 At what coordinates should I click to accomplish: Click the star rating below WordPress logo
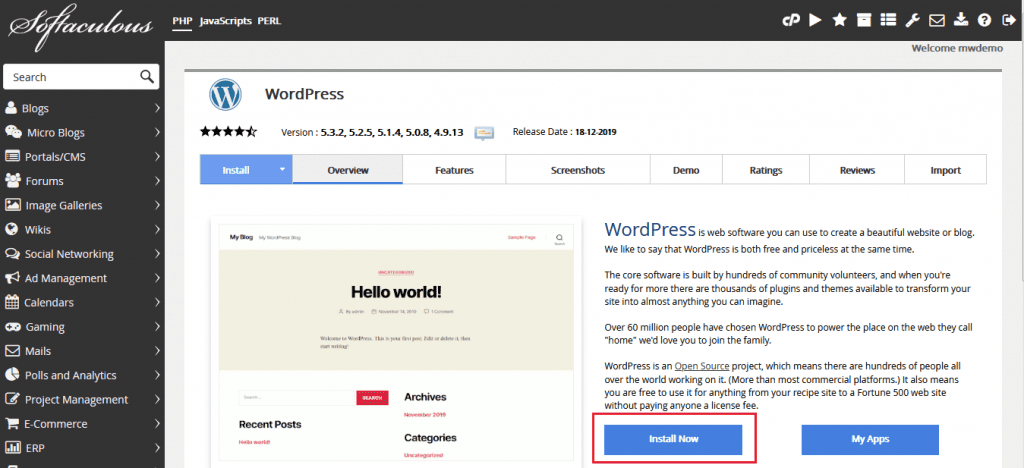229,132
